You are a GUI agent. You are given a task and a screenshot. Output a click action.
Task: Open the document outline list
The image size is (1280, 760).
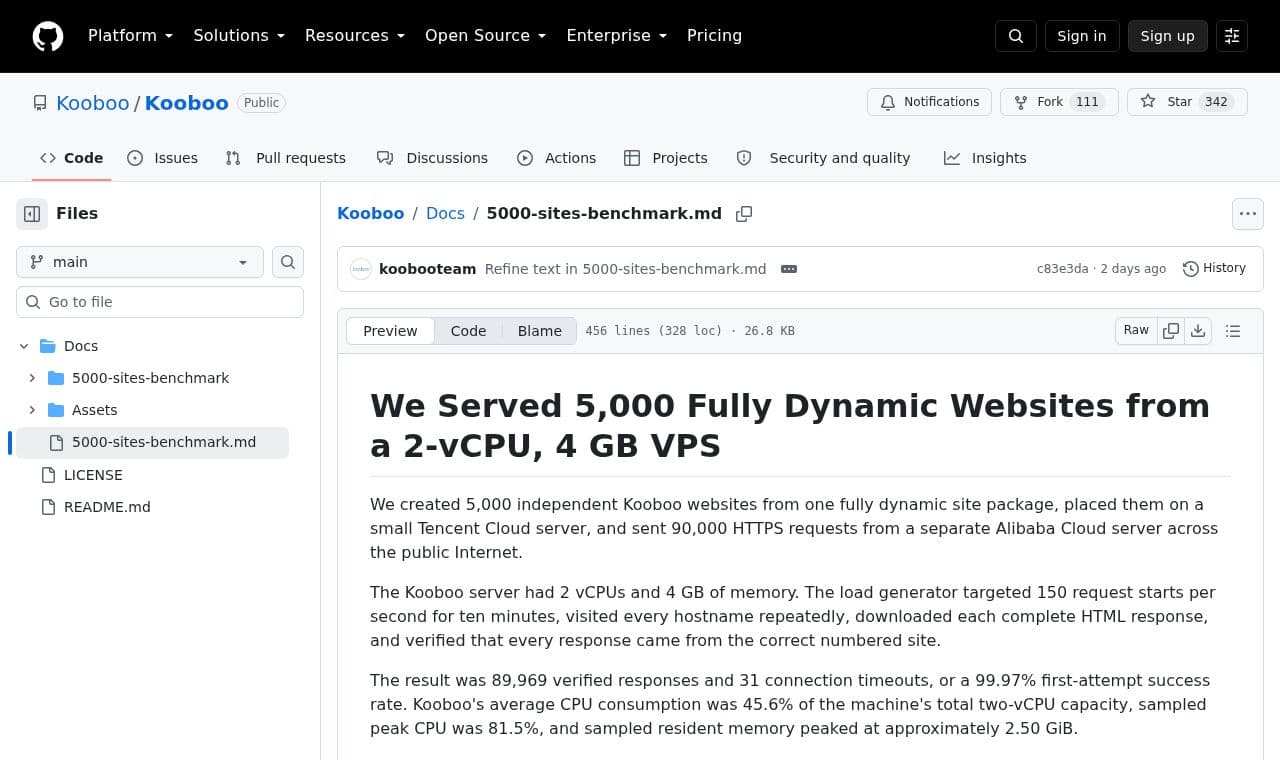1233,331
